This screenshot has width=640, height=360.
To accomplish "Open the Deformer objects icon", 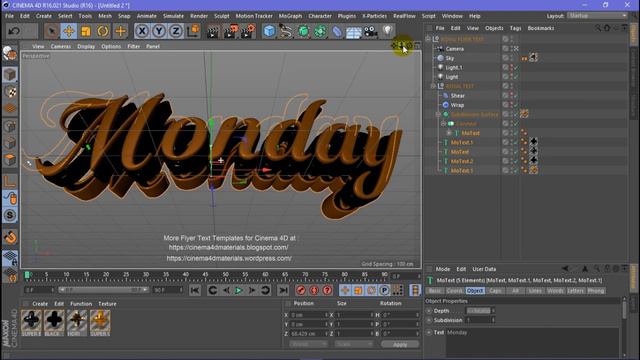I will point(337,31).
